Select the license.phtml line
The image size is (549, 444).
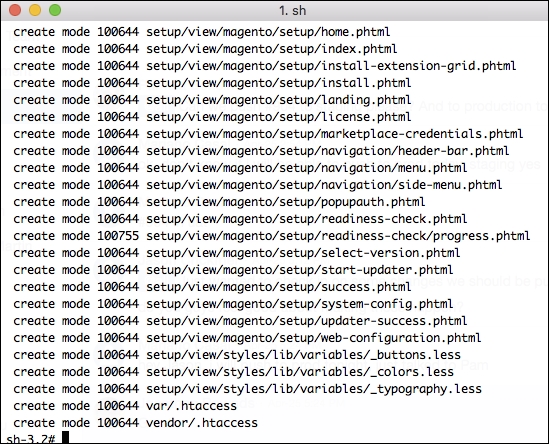tap(212, 117)
